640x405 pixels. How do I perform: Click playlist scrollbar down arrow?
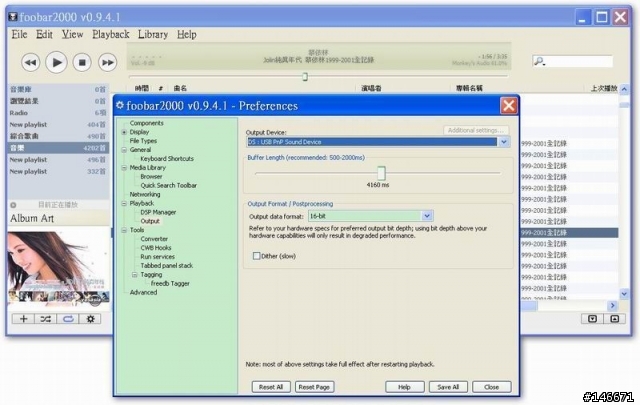coord(624,294)
